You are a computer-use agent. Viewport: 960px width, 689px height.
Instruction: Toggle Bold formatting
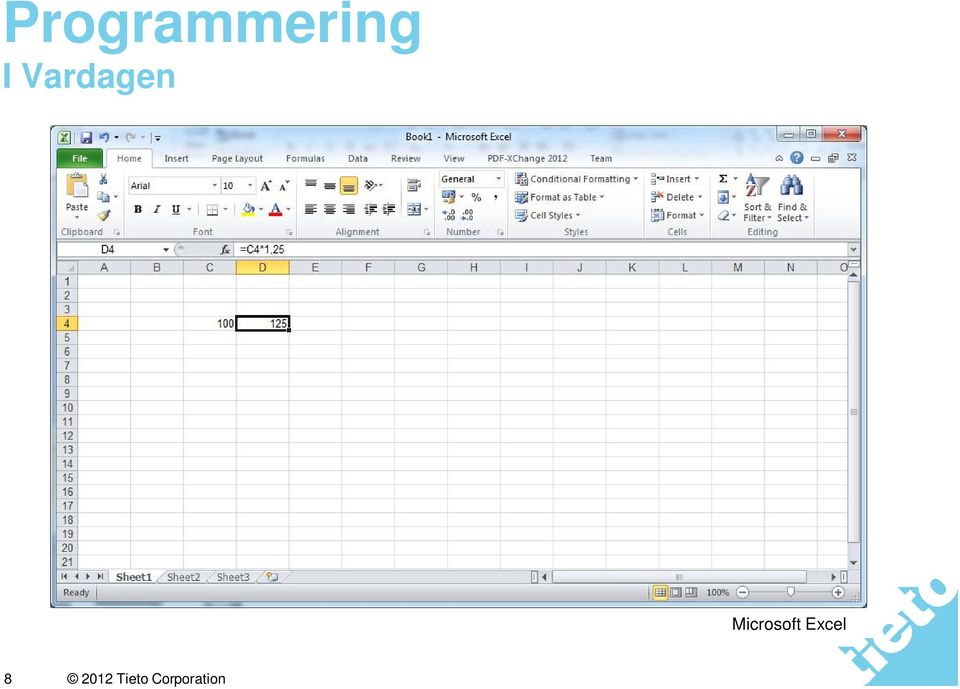[x=138, y=209]
